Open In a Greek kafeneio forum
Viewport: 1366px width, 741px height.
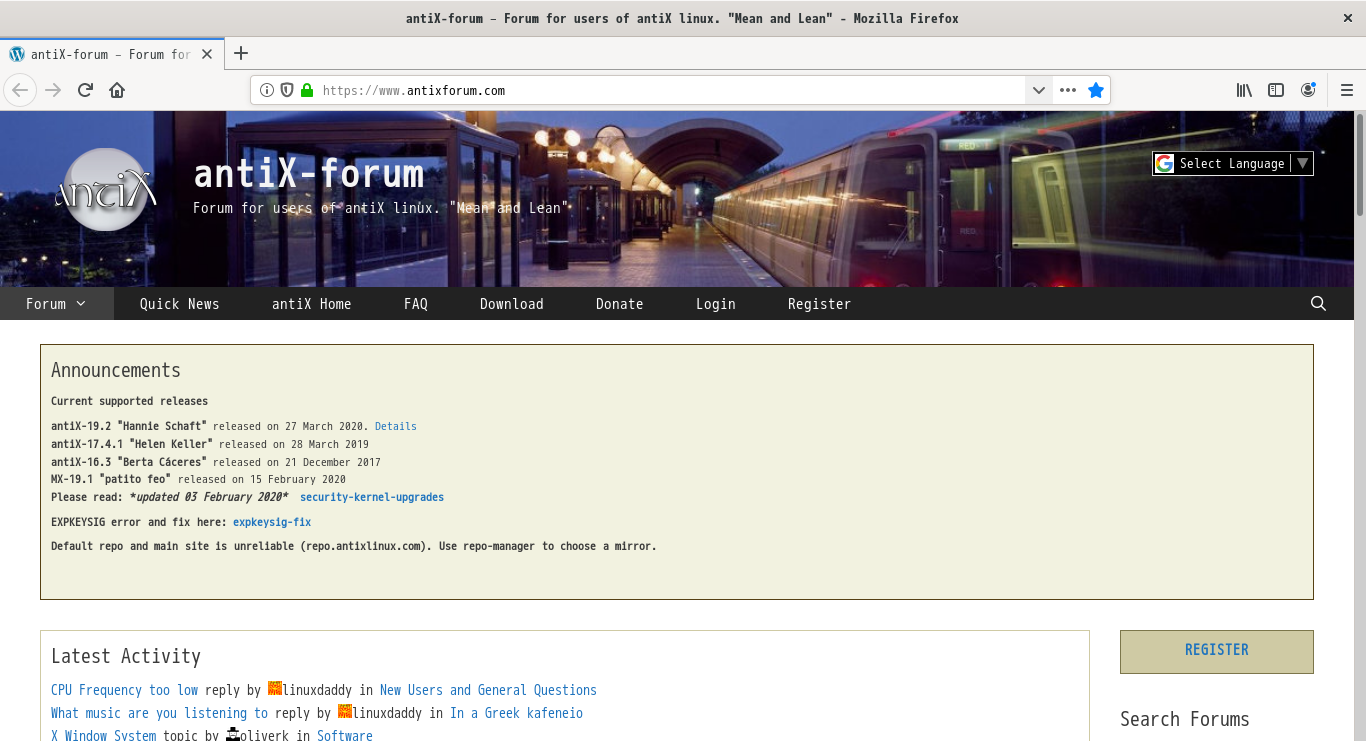516,713
